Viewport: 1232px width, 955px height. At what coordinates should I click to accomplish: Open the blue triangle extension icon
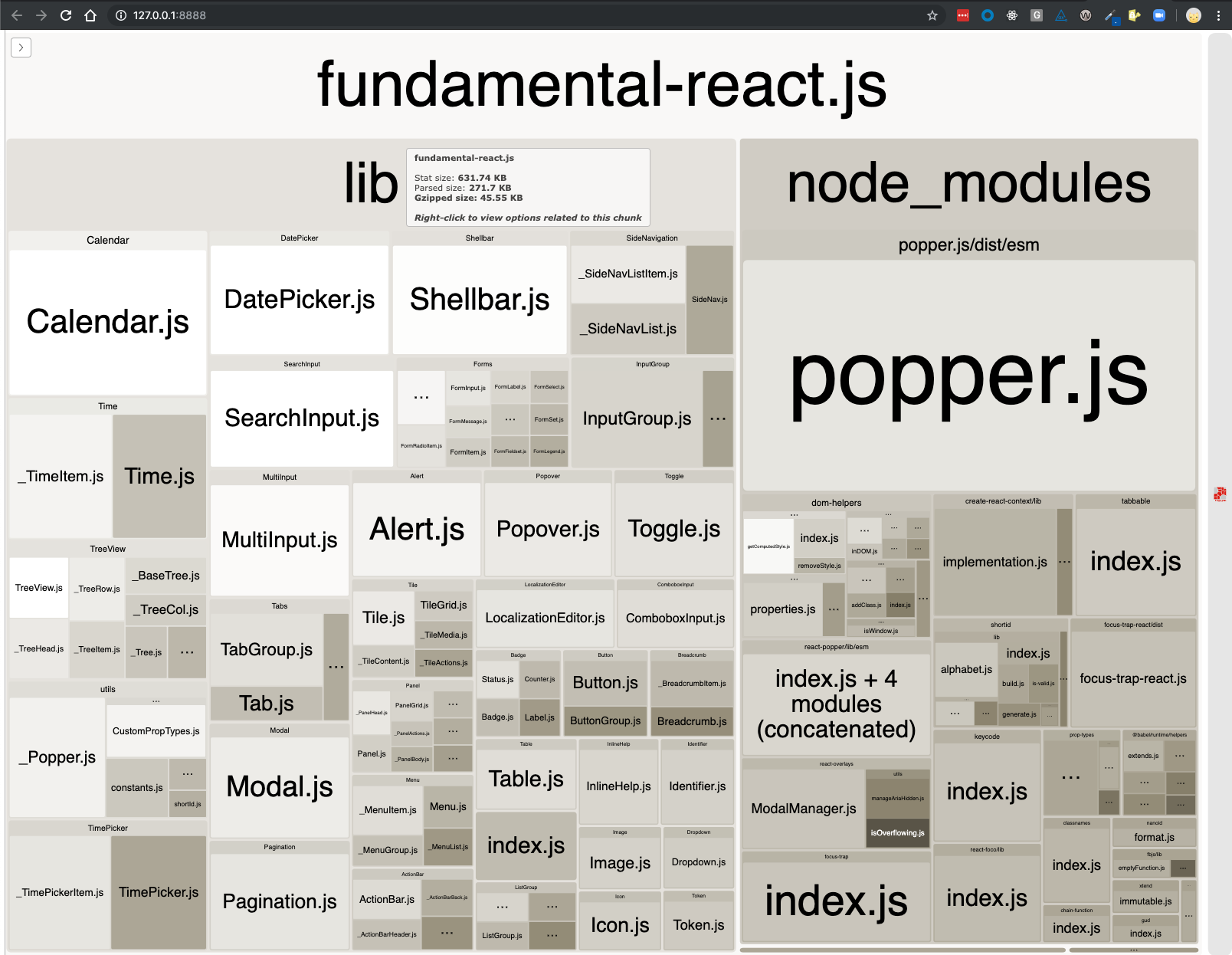pos(1061,15)
